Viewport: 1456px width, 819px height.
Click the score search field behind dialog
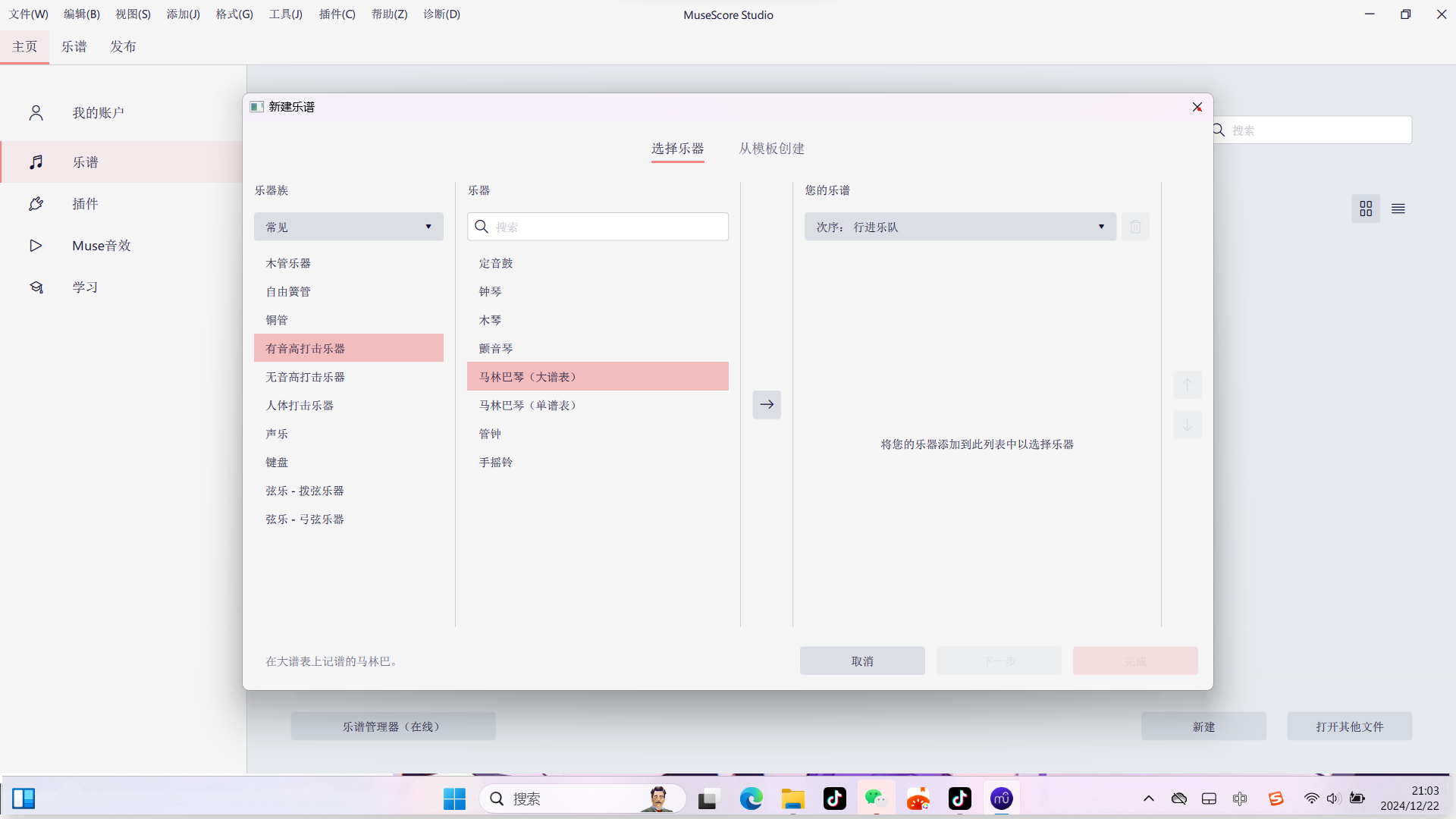coord(1313,130)
